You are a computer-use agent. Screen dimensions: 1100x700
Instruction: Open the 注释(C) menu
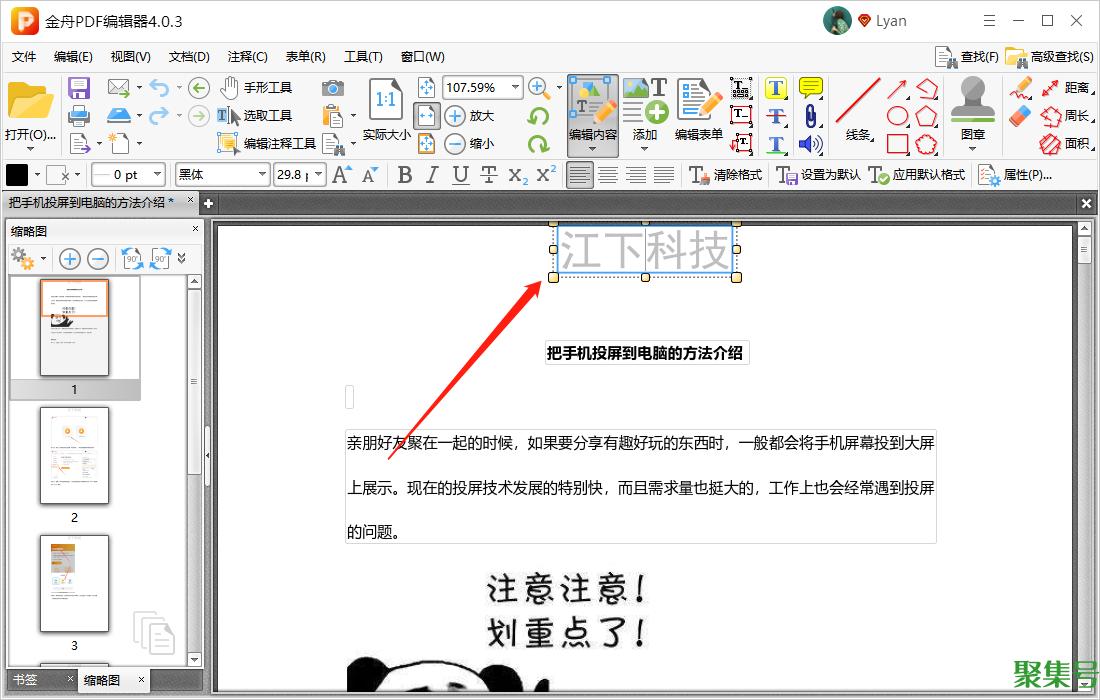(x=247, y=57)
